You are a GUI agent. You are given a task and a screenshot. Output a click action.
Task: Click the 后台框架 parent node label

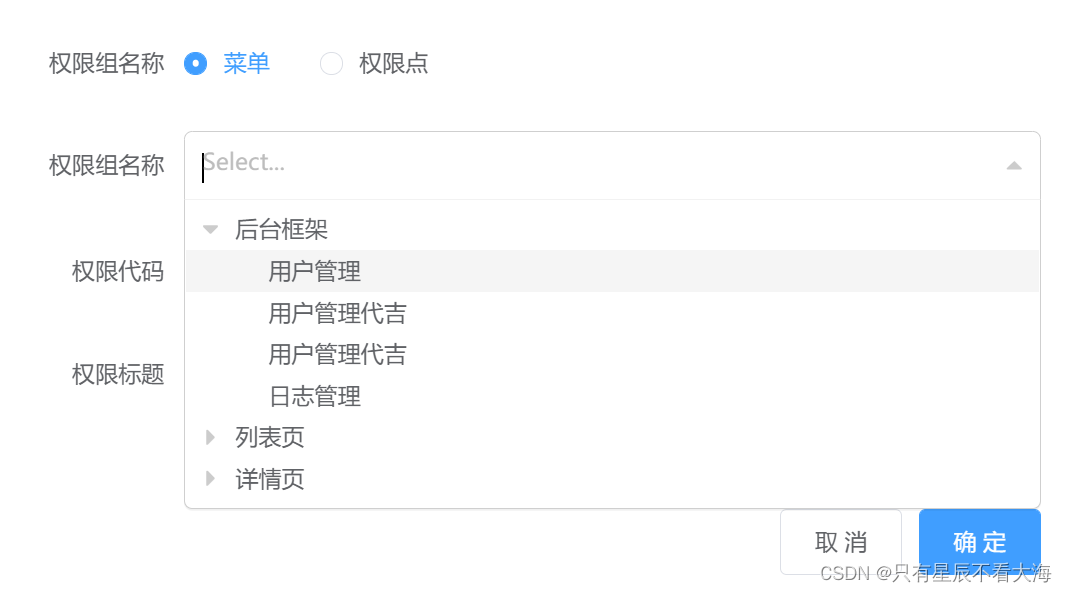point(281,228)
